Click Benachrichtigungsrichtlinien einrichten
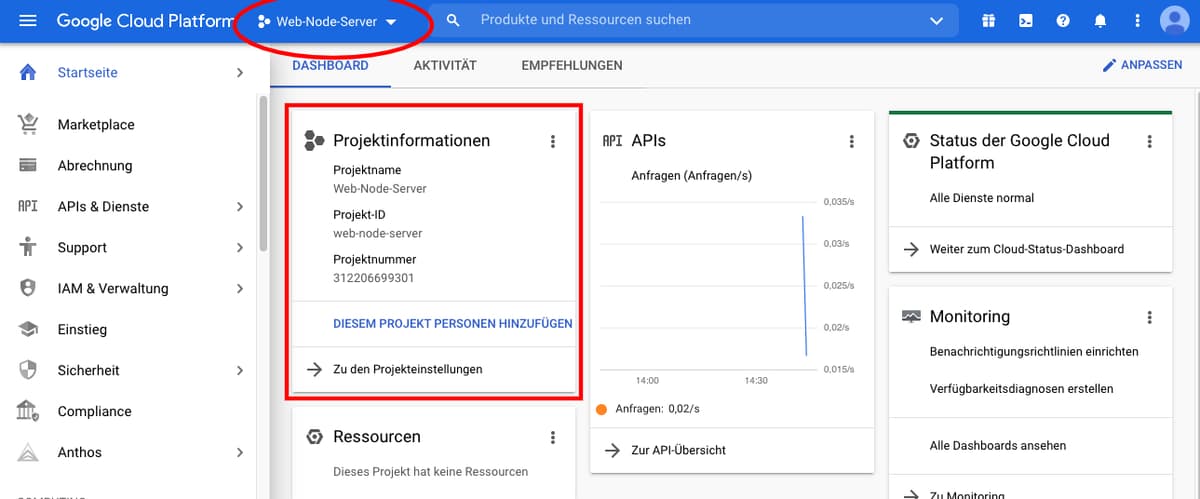The width and height of the screenshot is (1200, 499). 1034,352
